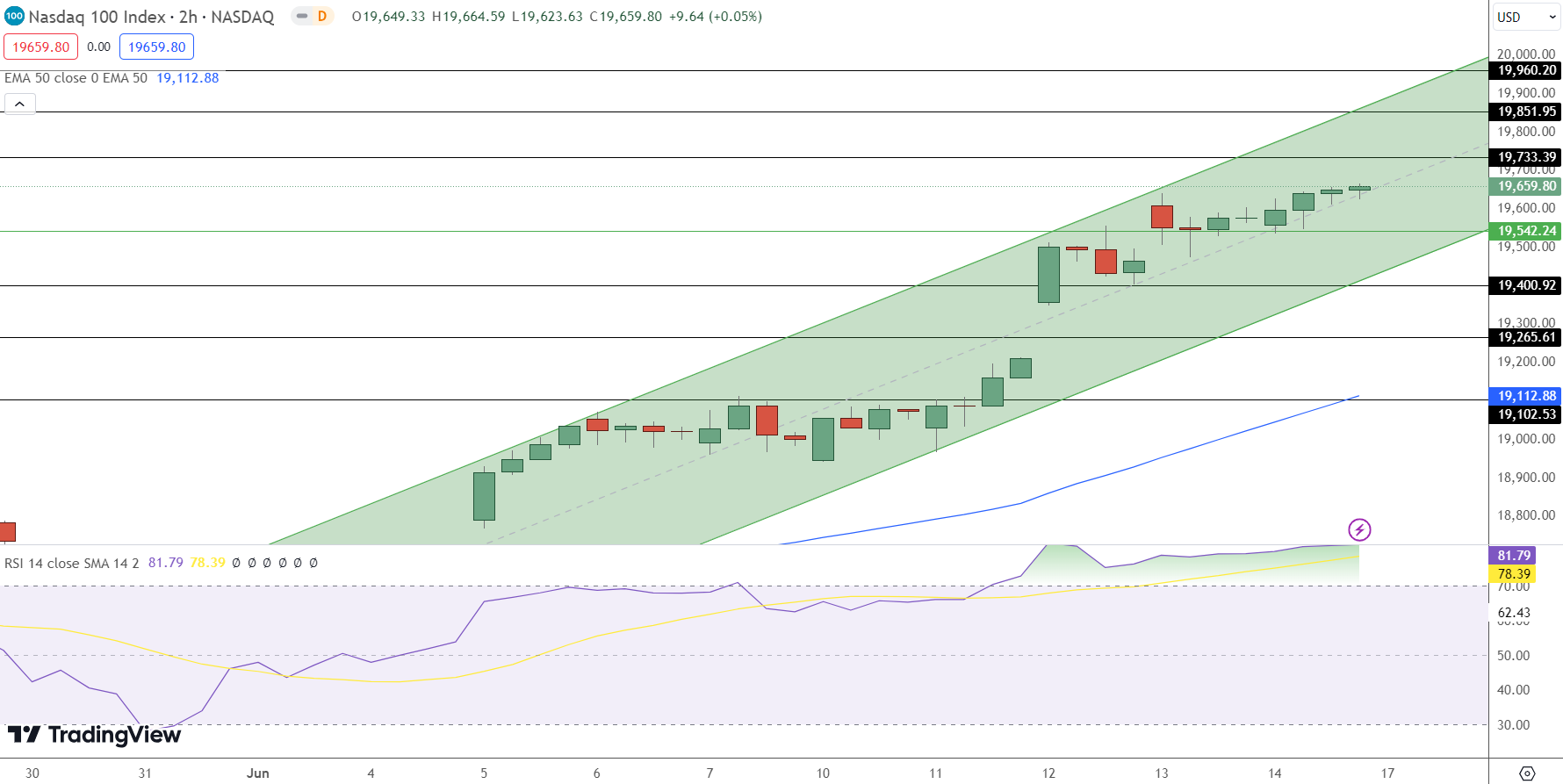
Task: Open chart settings via hexagon gear icon
Action: pyautogui.click(x=1527, y=773)
